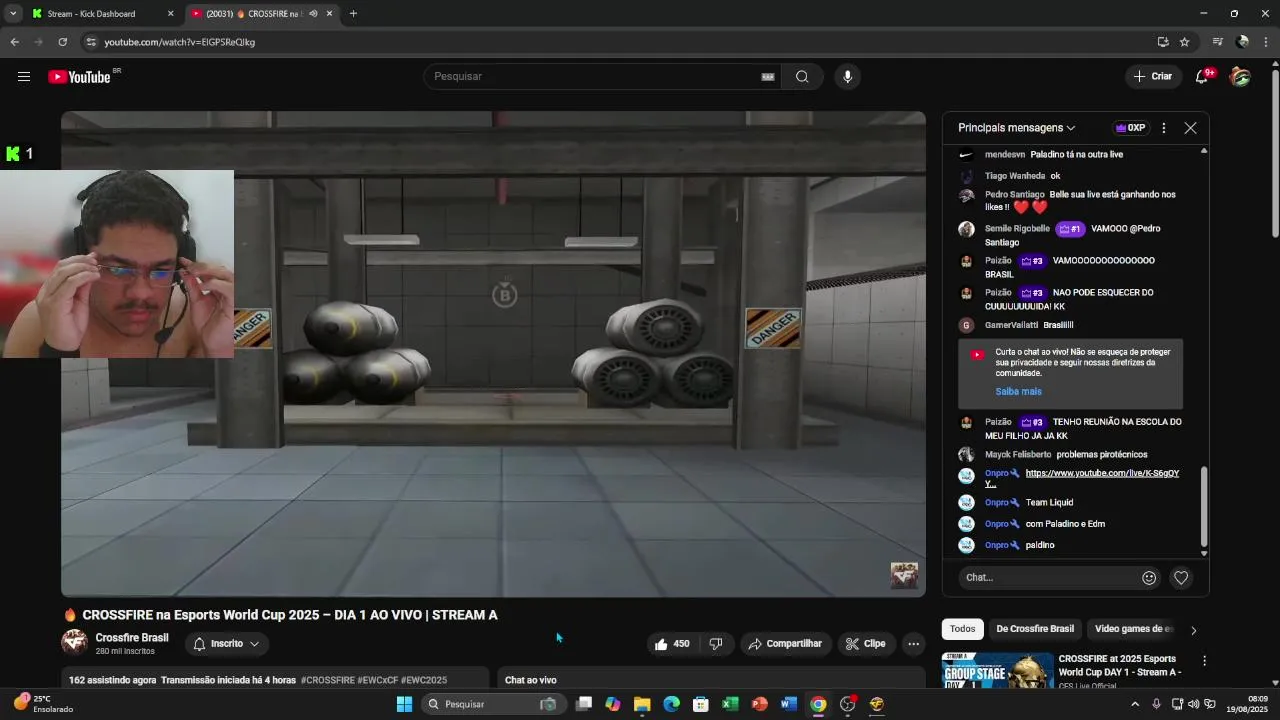This screenshot has width=1280, height=720.
Task: Open the Chrome profile avatar
Action: [x=1242, y=42]
